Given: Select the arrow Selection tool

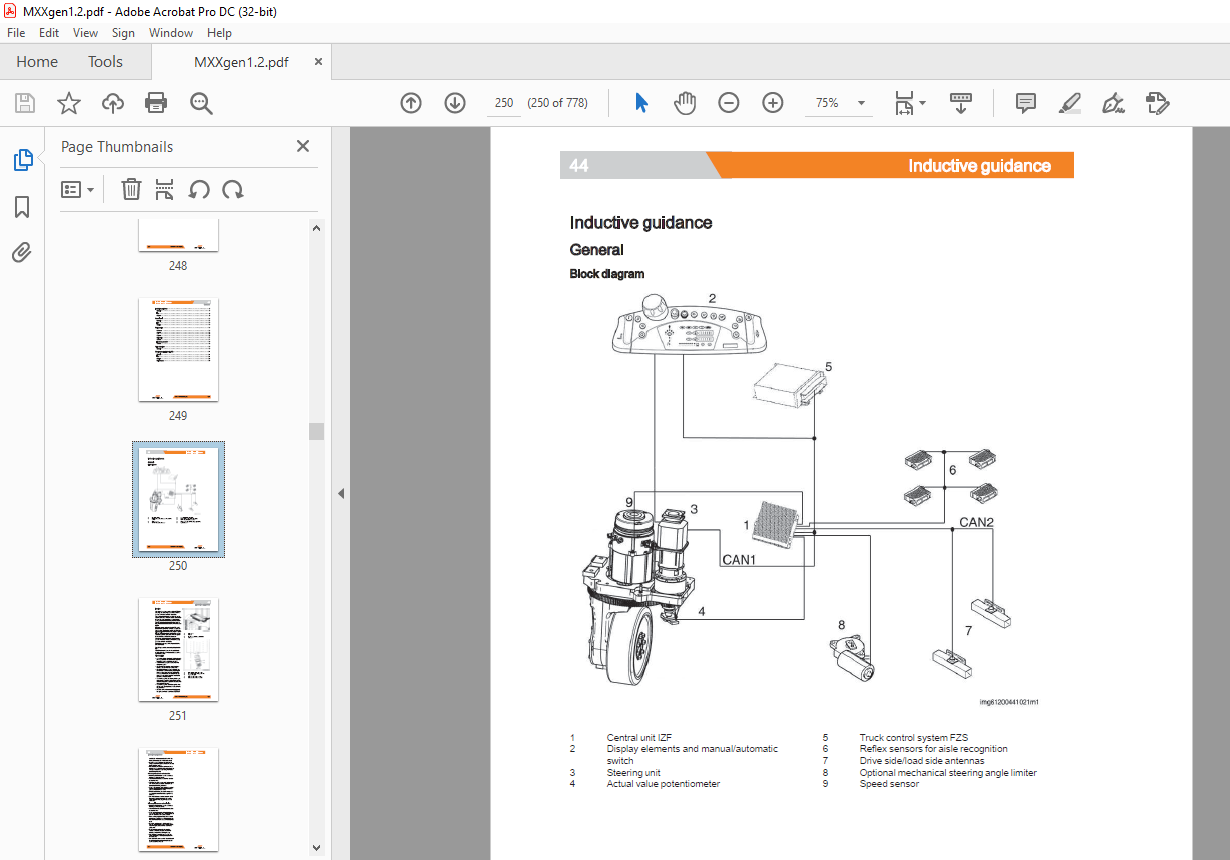Looking at the screenshot, I should (x=641, y=103).
